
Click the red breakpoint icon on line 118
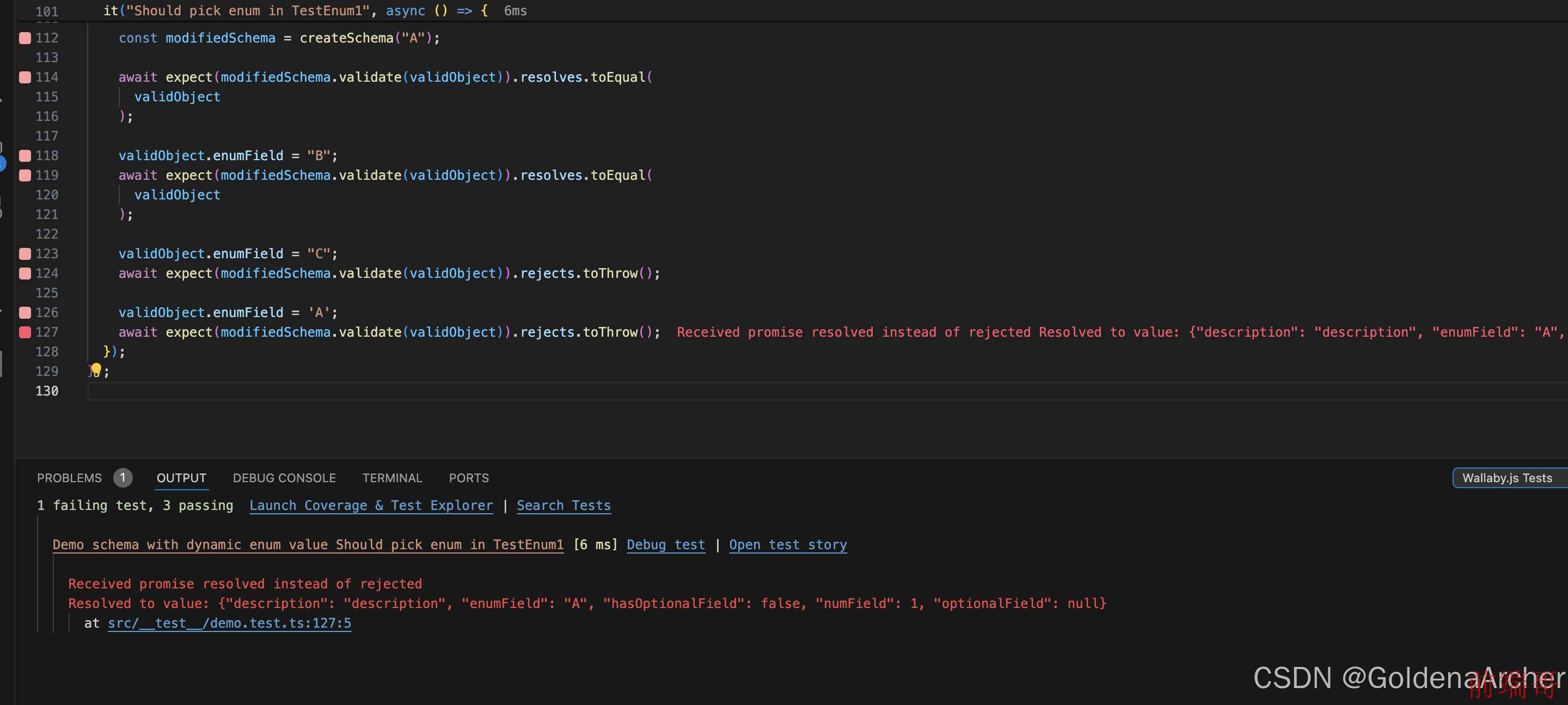[24, 155]
